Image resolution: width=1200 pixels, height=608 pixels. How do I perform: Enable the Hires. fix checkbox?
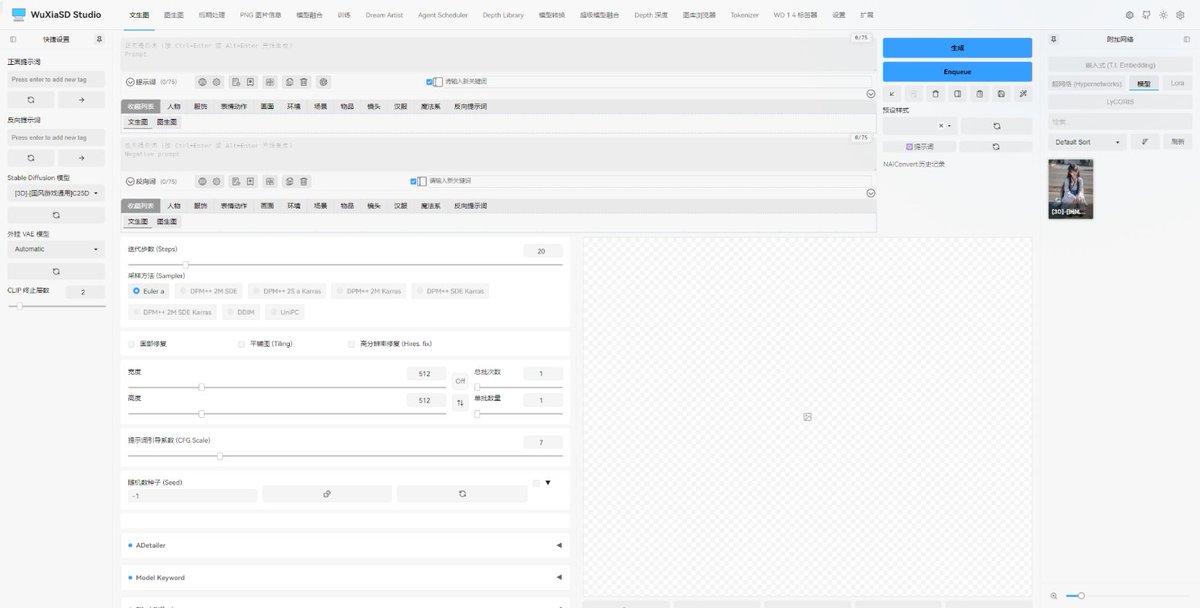[x=351, y=344]
